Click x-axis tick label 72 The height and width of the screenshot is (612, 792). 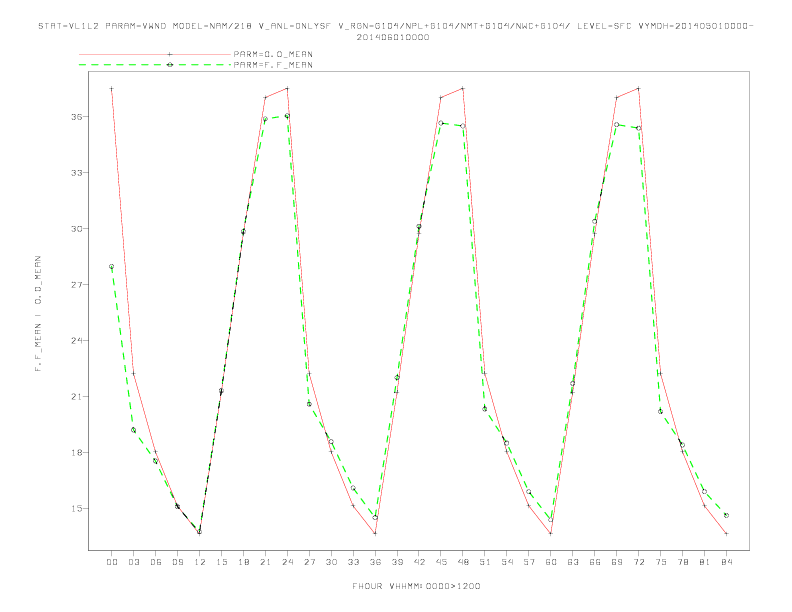click(x=639, y=562)
